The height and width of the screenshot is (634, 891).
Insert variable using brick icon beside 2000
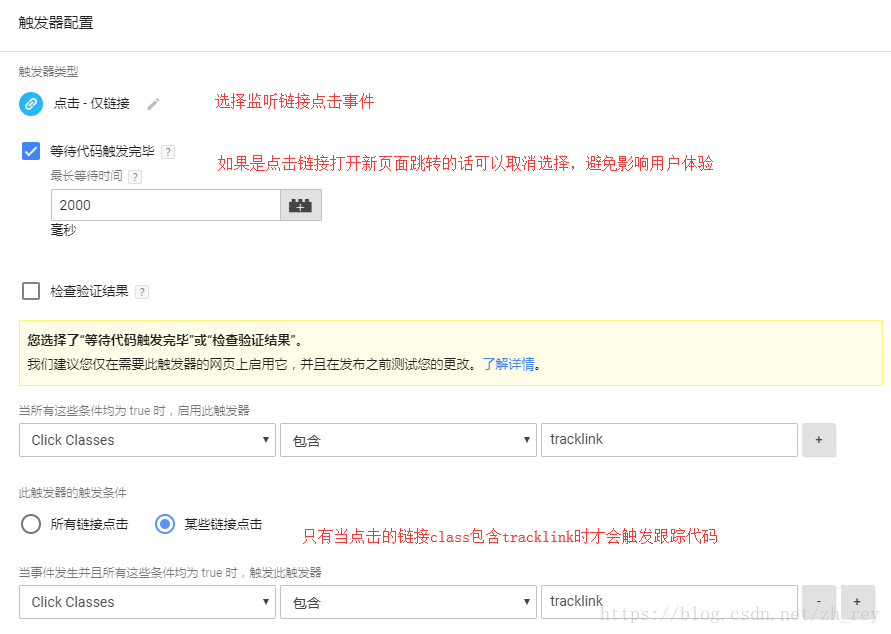(x=301, y=205)
